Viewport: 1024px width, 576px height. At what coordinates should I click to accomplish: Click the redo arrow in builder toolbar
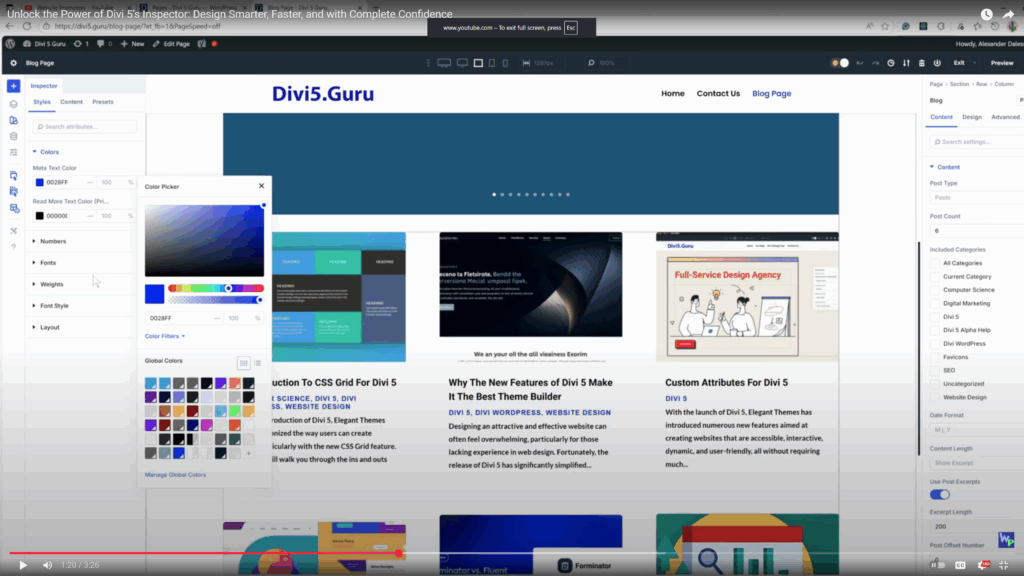(x=875, y=63)
